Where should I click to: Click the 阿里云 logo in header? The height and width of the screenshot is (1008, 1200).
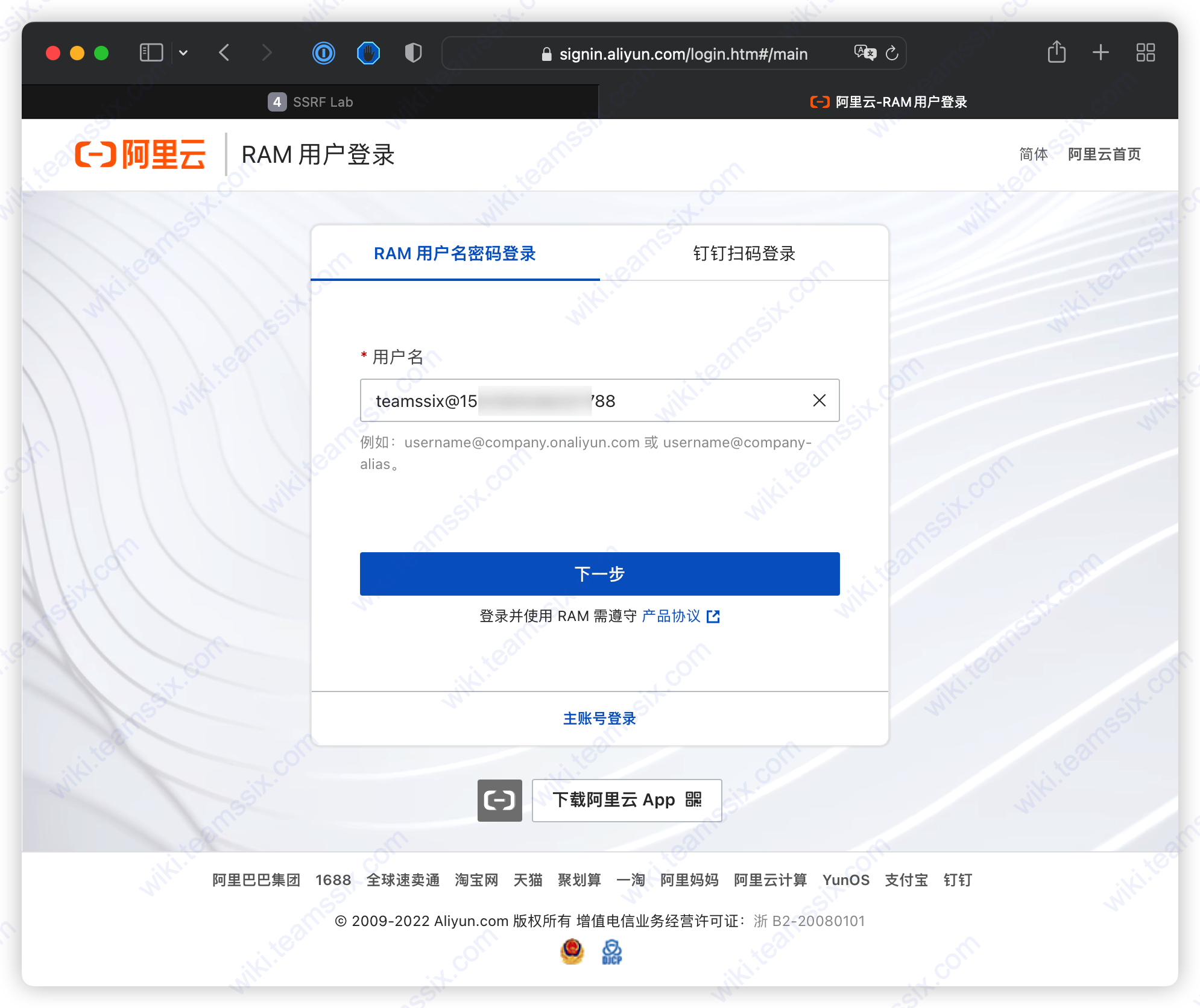pyautogui.click(x=140, y=154)
